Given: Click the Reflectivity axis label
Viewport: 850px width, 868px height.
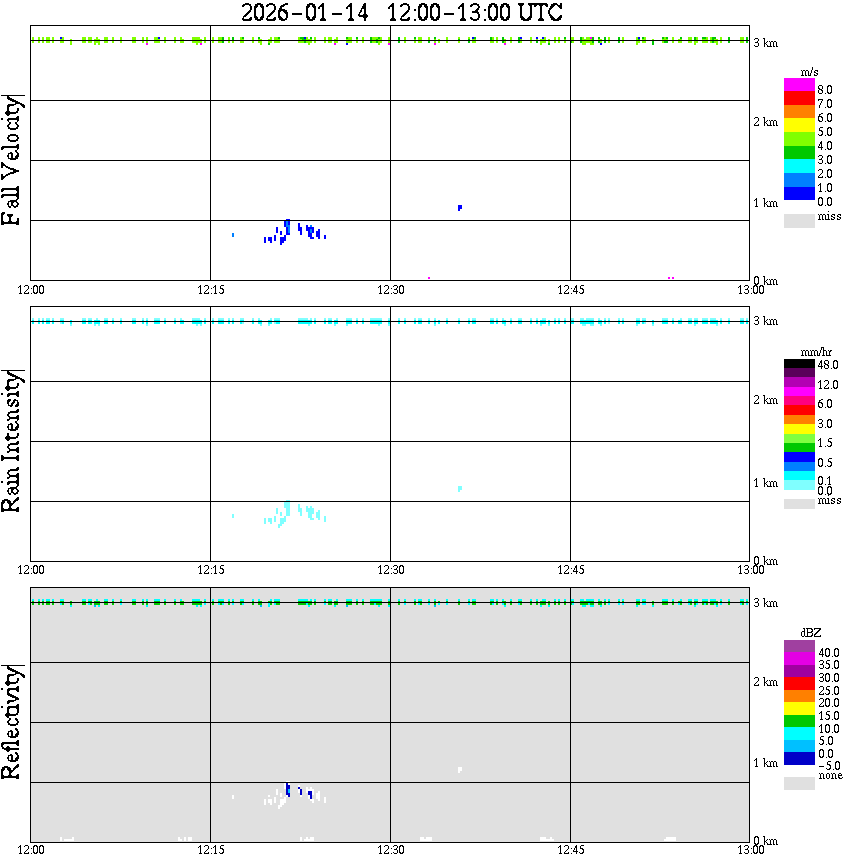Looking at the screenshot, I should (x=12, y=722).
